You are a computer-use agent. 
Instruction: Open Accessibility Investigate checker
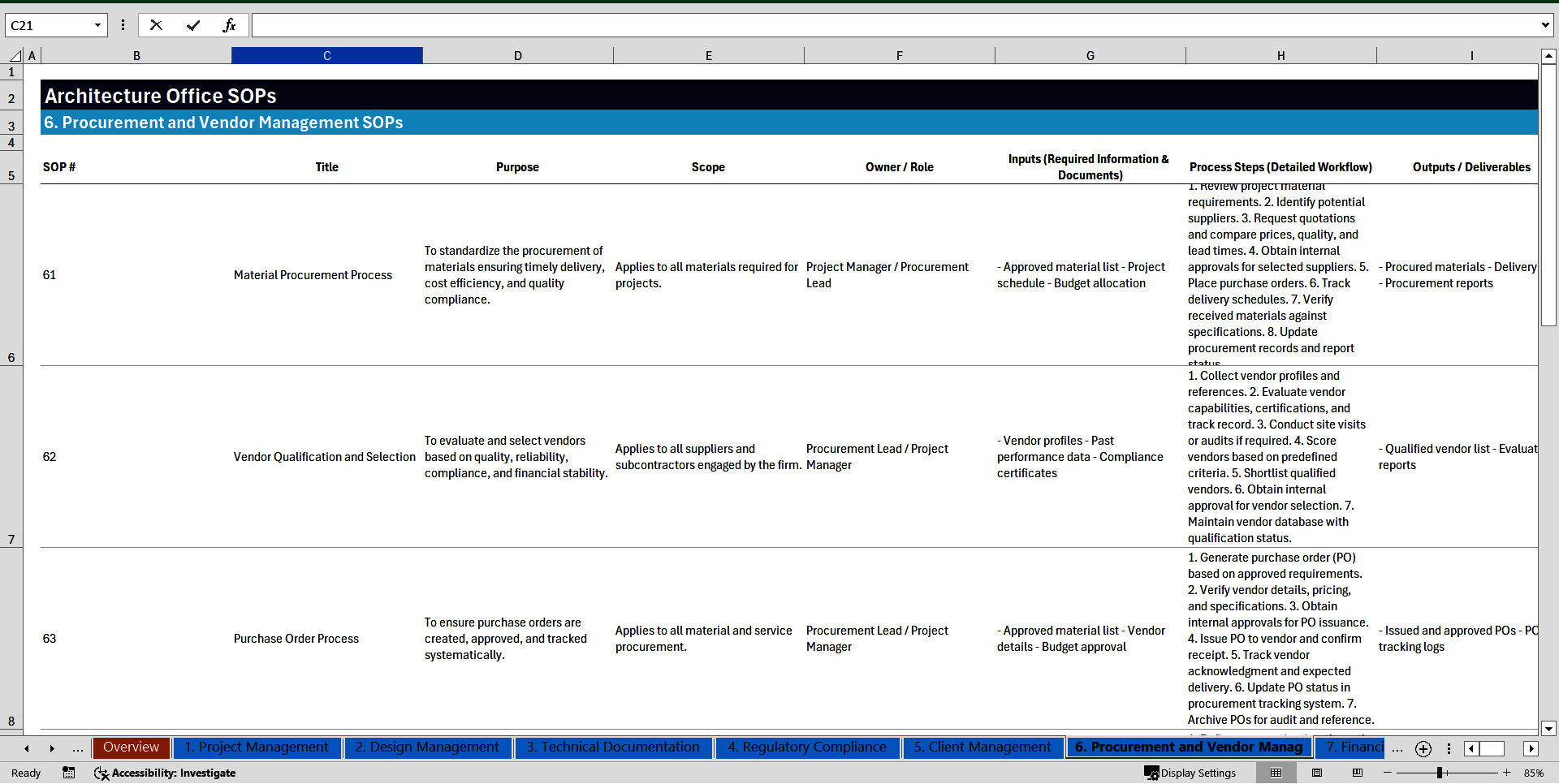click(165, 773)
